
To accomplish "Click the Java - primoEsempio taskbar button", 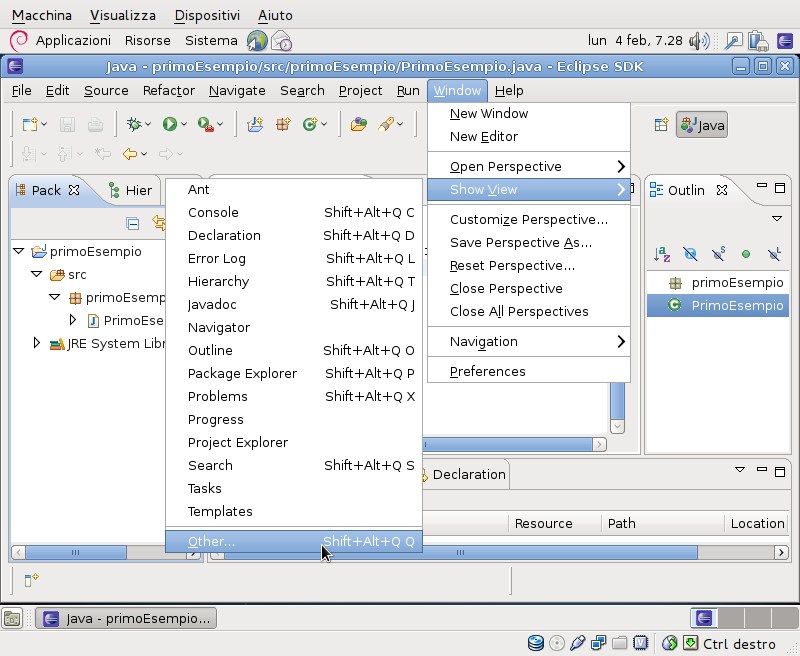I will coord(127,619).
